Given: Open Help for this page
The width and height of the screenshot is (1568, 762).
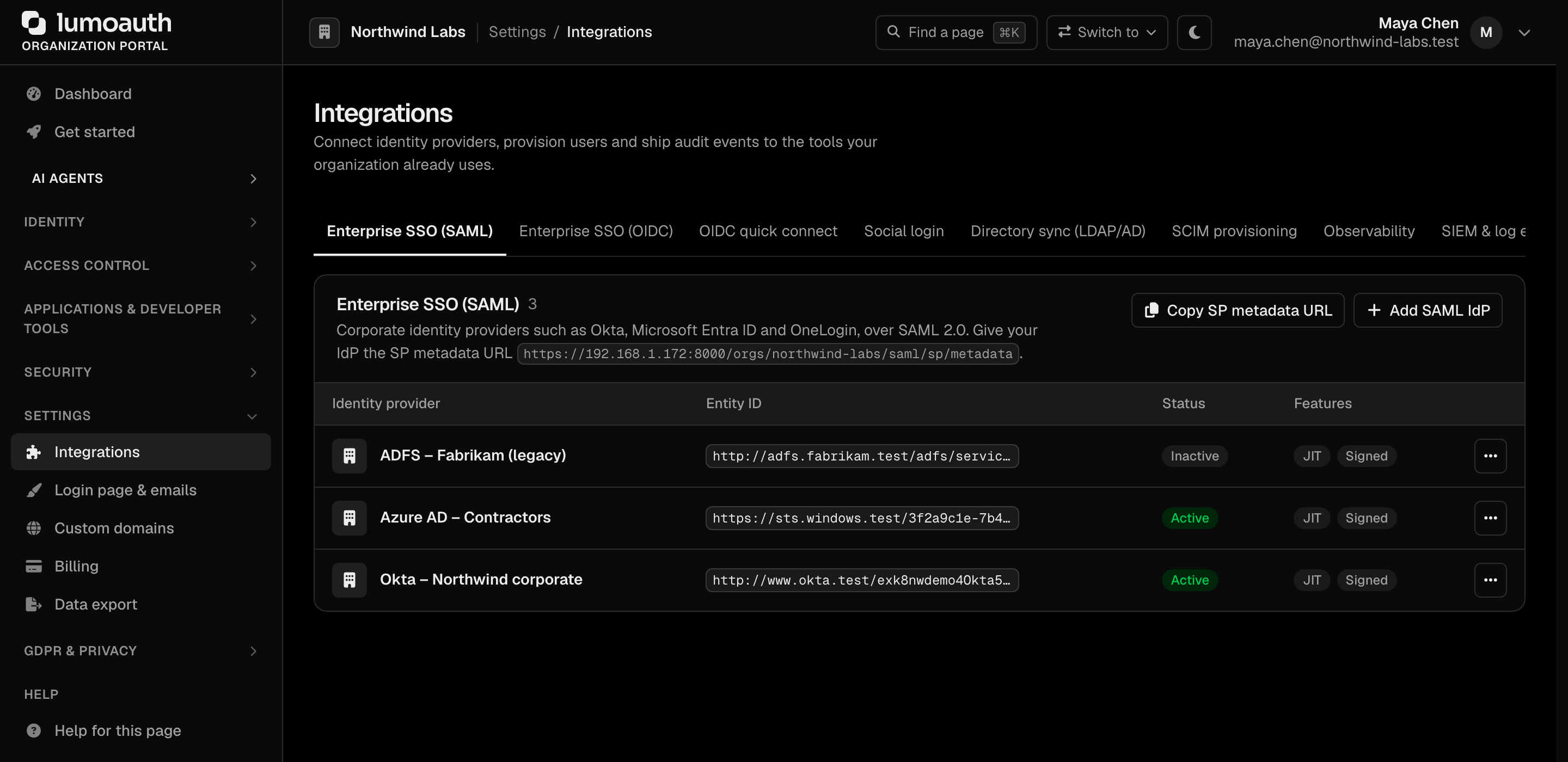Looking at the screenshot, I should [140, 730].
